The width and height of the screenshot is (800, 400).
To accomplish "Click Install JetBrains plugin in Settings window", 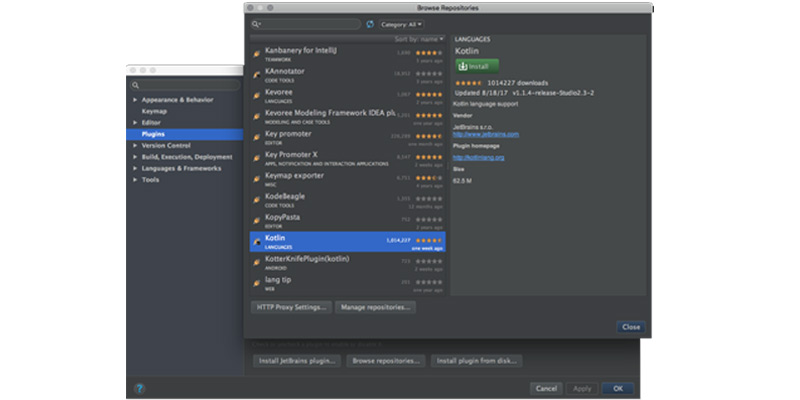I will click(297, 361).
